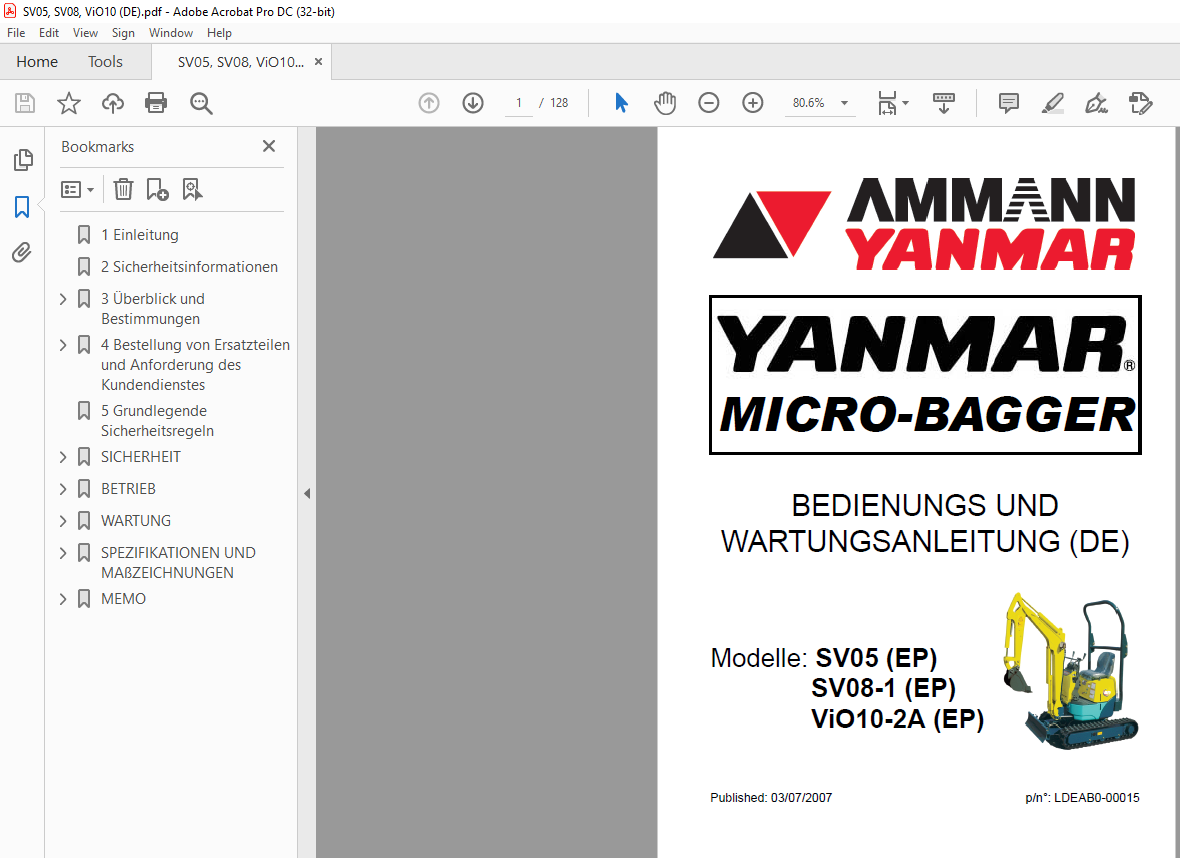This screenshot has height=858, width=1180.
Task: Click the Save file icon
Action: [25, 103]
